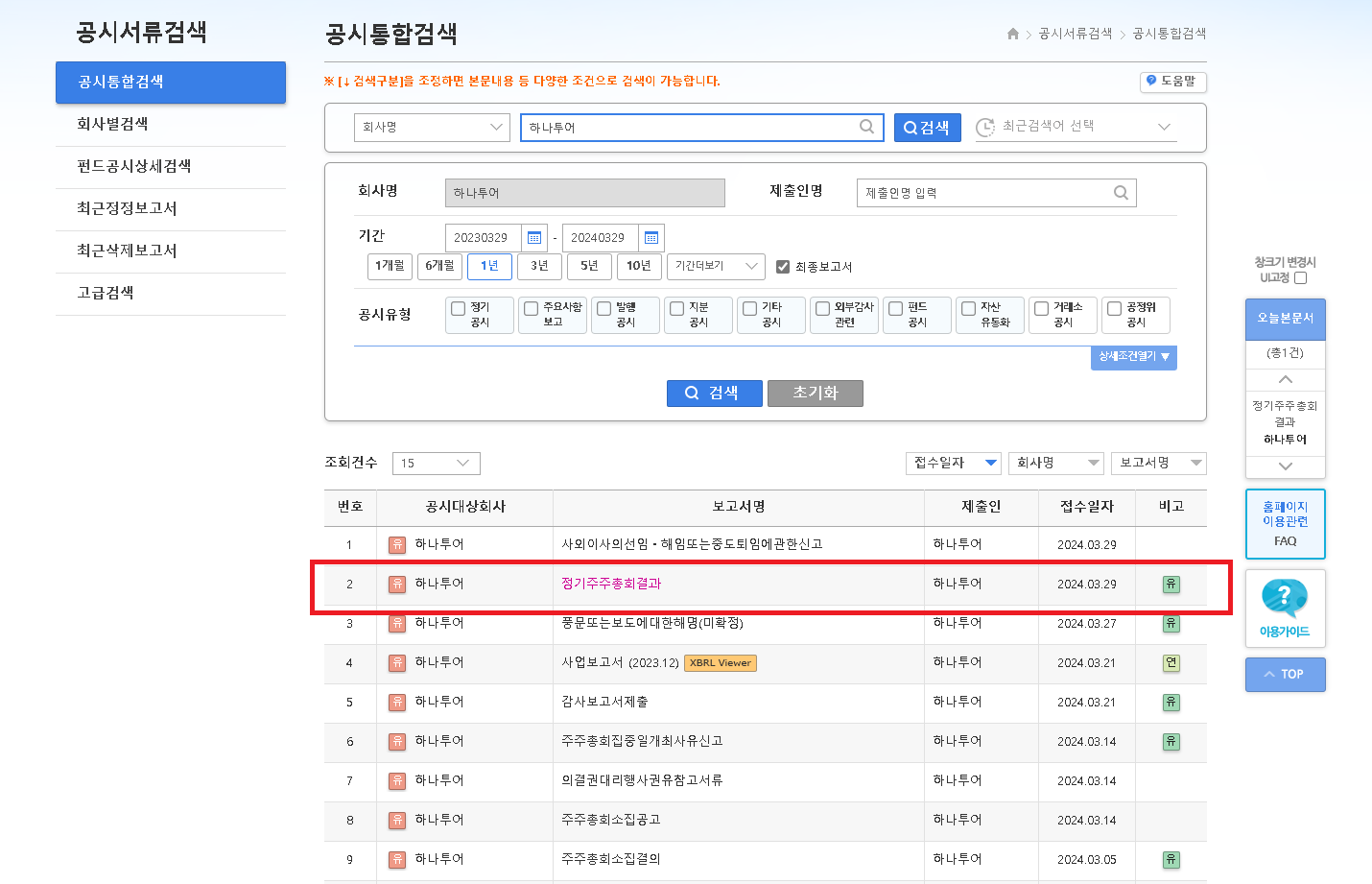Open the 조회건수 15 dropdown
Viewport: 1372px width, 884px height.
tap(437, 464)
